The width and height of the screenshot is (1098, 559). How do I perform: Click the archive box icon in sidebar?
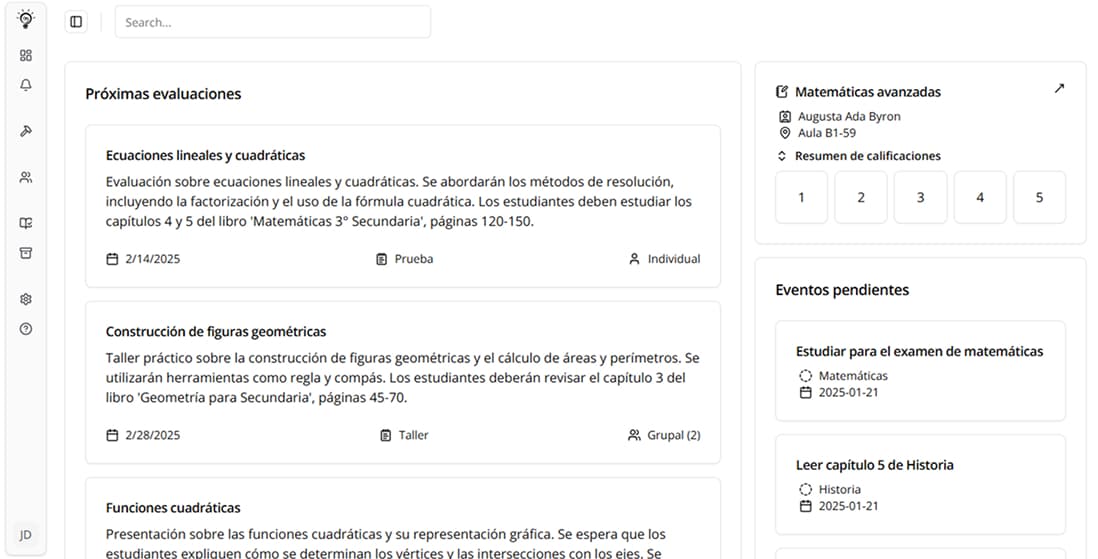pos(26,253)
